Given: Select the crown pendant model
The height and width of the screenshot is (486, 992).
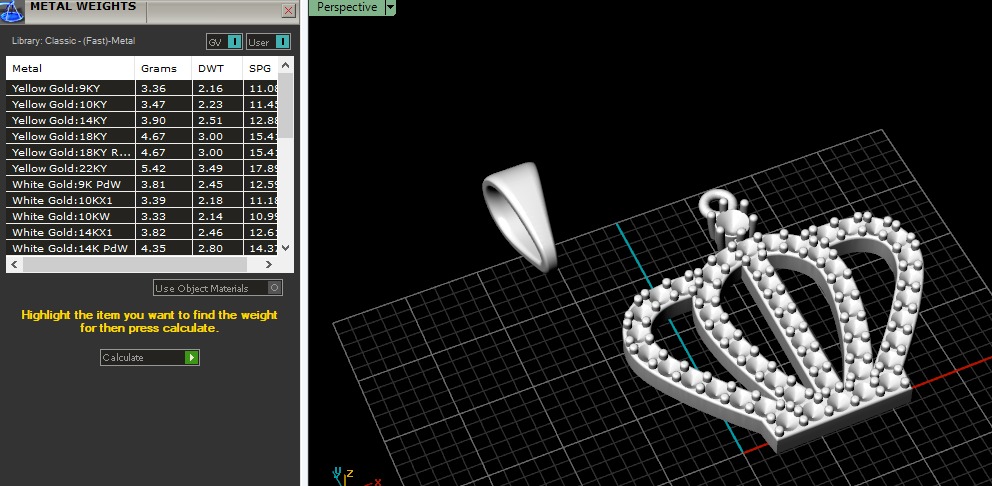Looking at the screenshot, I should pyautogui.click(x=772, y=323).
